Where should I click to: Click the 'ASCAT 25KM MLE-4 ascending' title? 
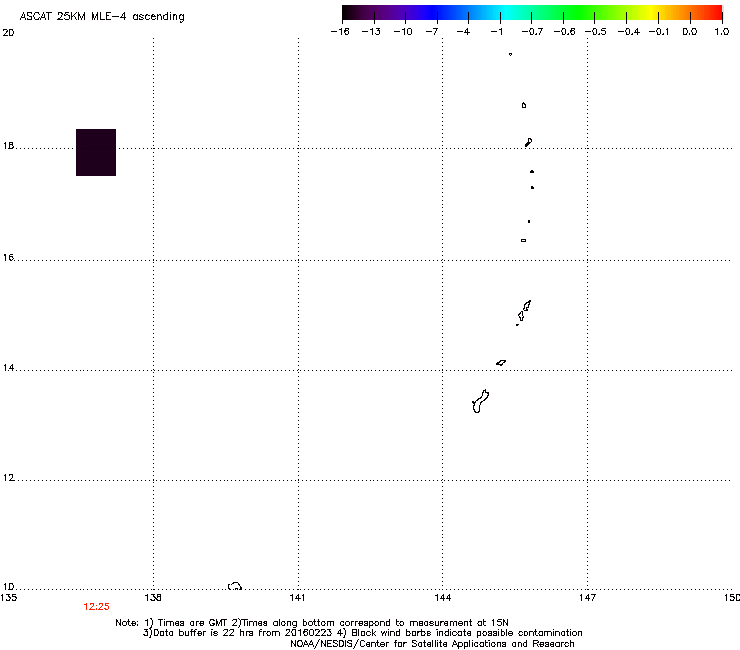[x=102, y=17]
